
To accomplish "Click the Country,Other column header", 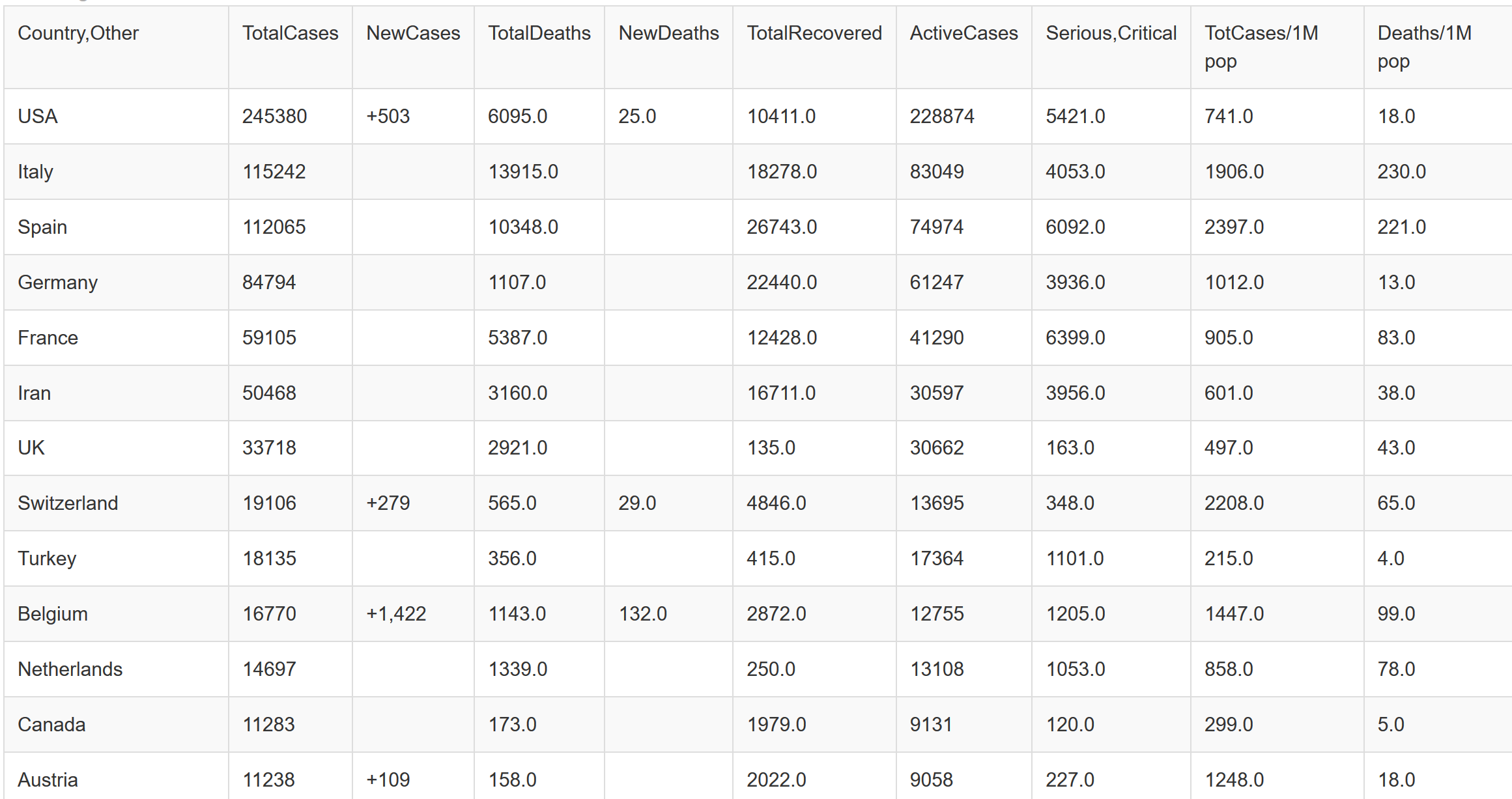I will coord(78,33).
